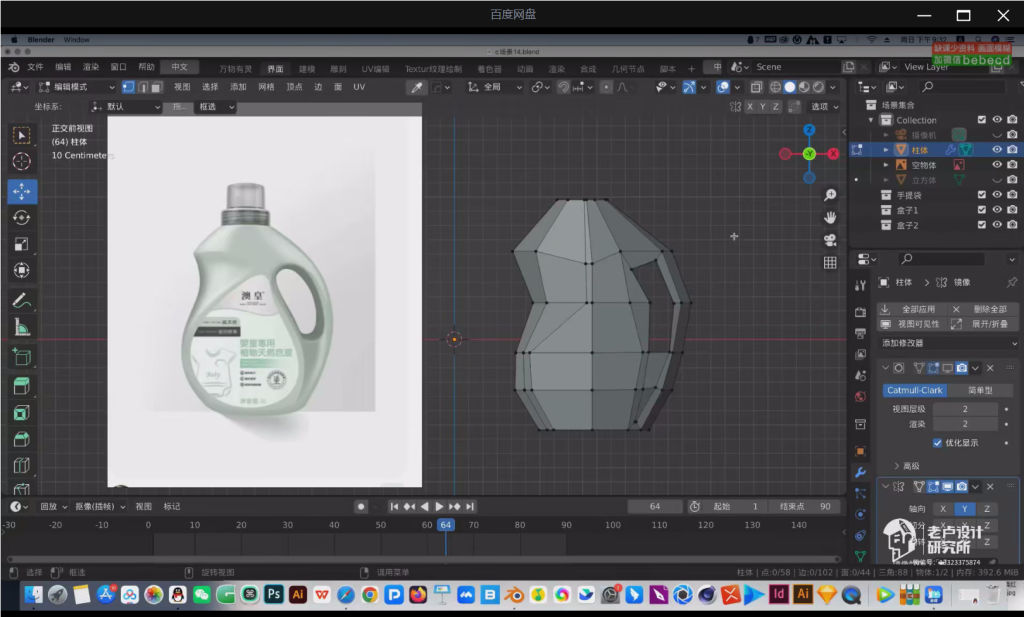Click the 简单型 subdivision button

979,390
